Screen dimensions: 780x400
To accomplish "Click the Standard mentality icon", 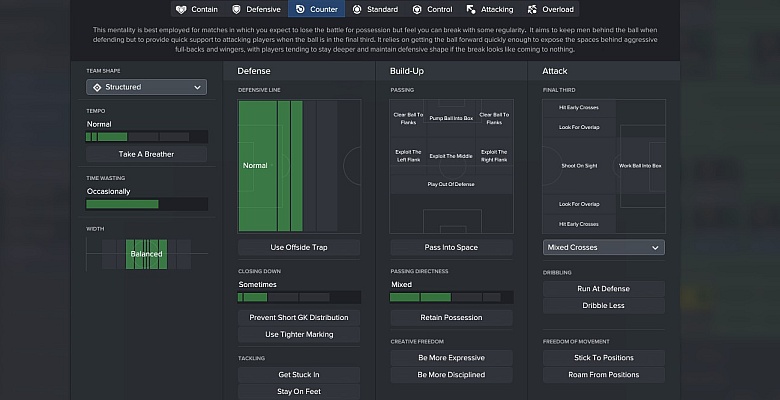I will tap(357, 9).
